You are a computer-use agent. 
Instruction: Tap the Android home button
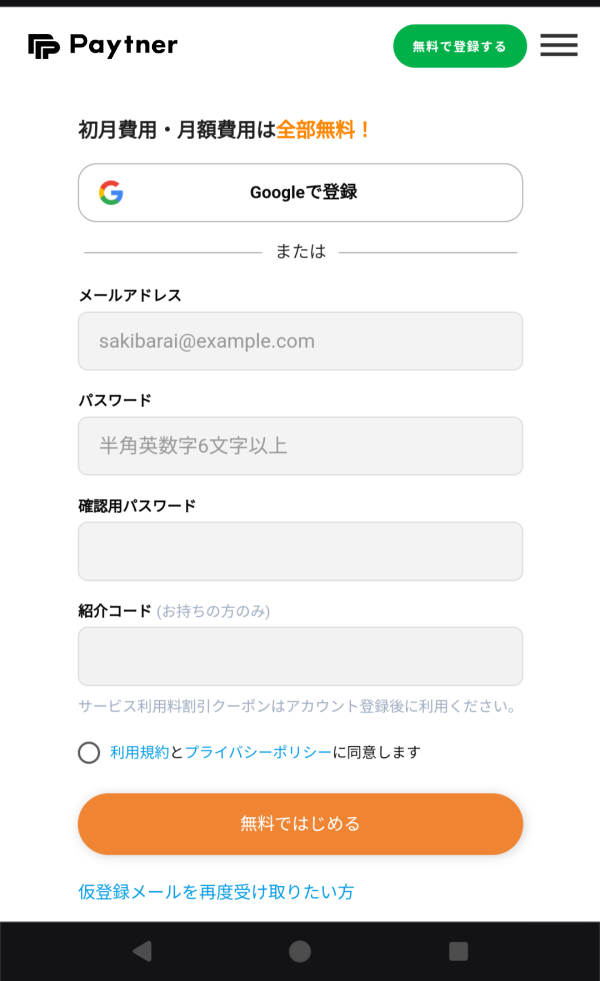(300, 952)
